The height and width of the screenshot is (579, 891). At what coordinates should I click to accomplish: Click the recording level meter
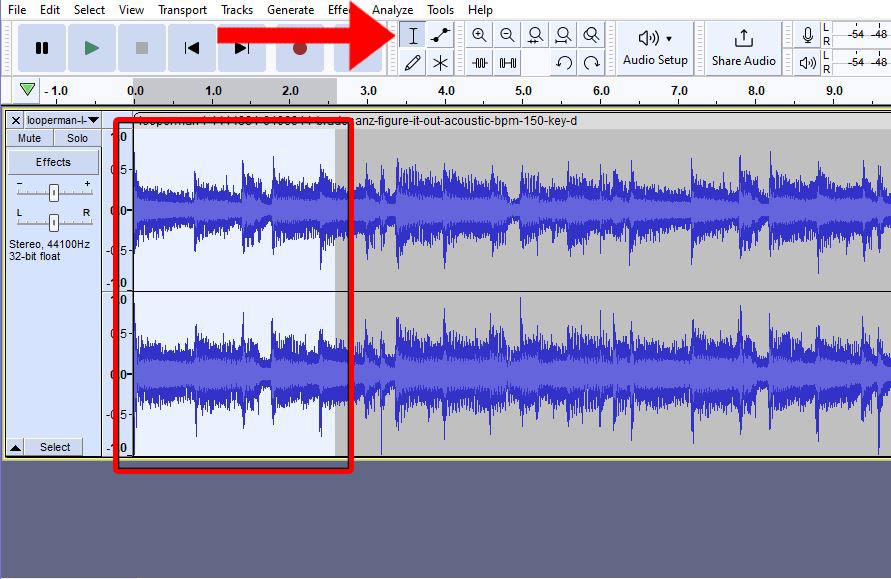point(861,35)
